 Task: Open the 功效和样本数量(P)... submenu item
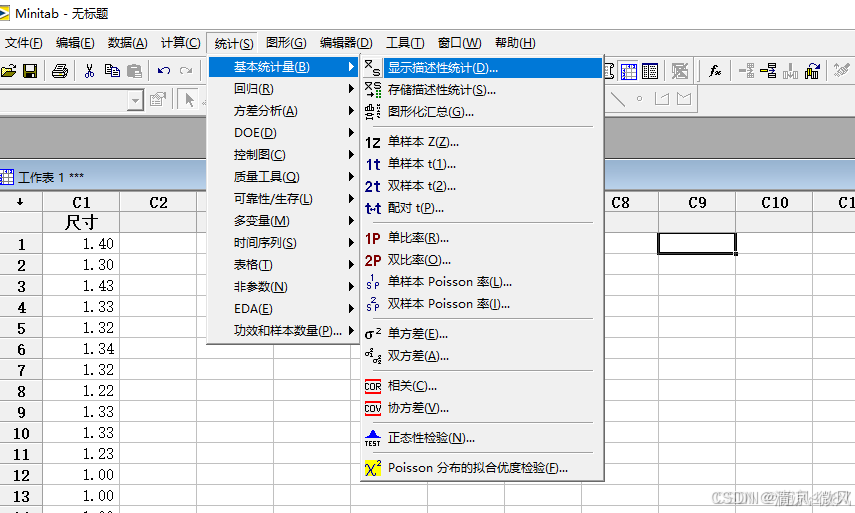point(284,331)
